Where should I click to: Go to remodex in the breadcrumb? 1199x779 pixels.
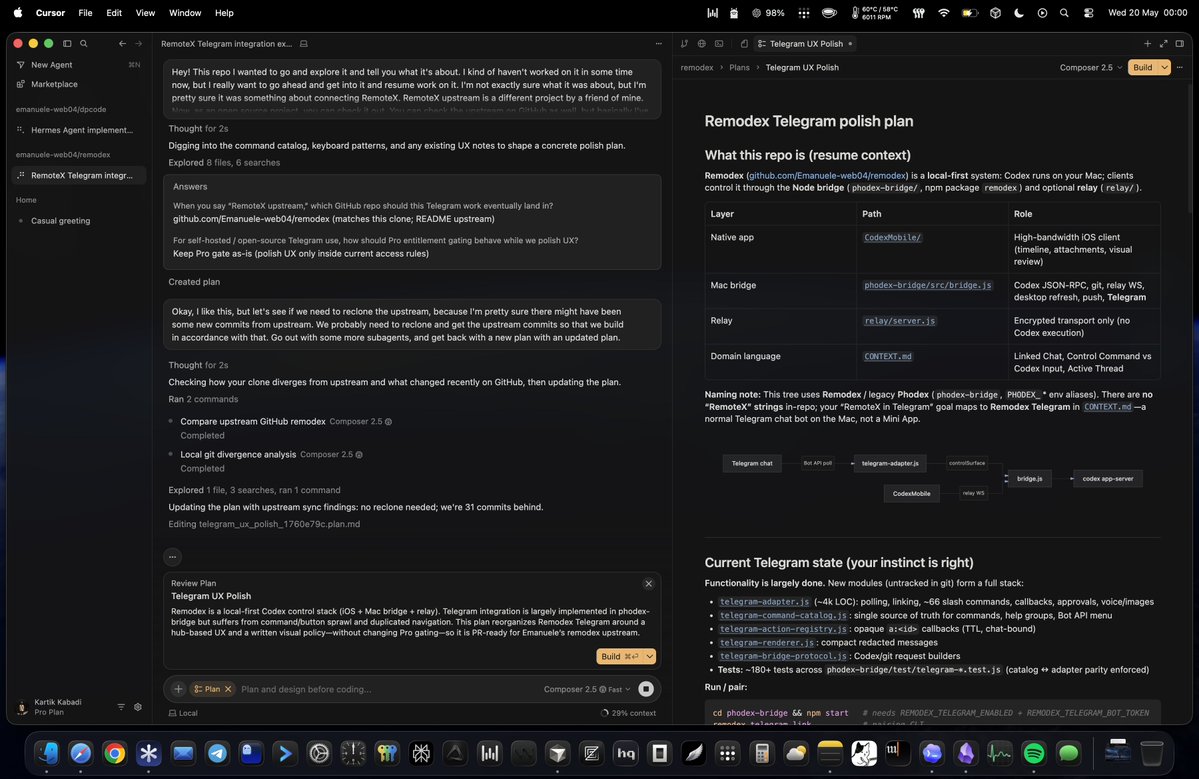tap(697, 67)
